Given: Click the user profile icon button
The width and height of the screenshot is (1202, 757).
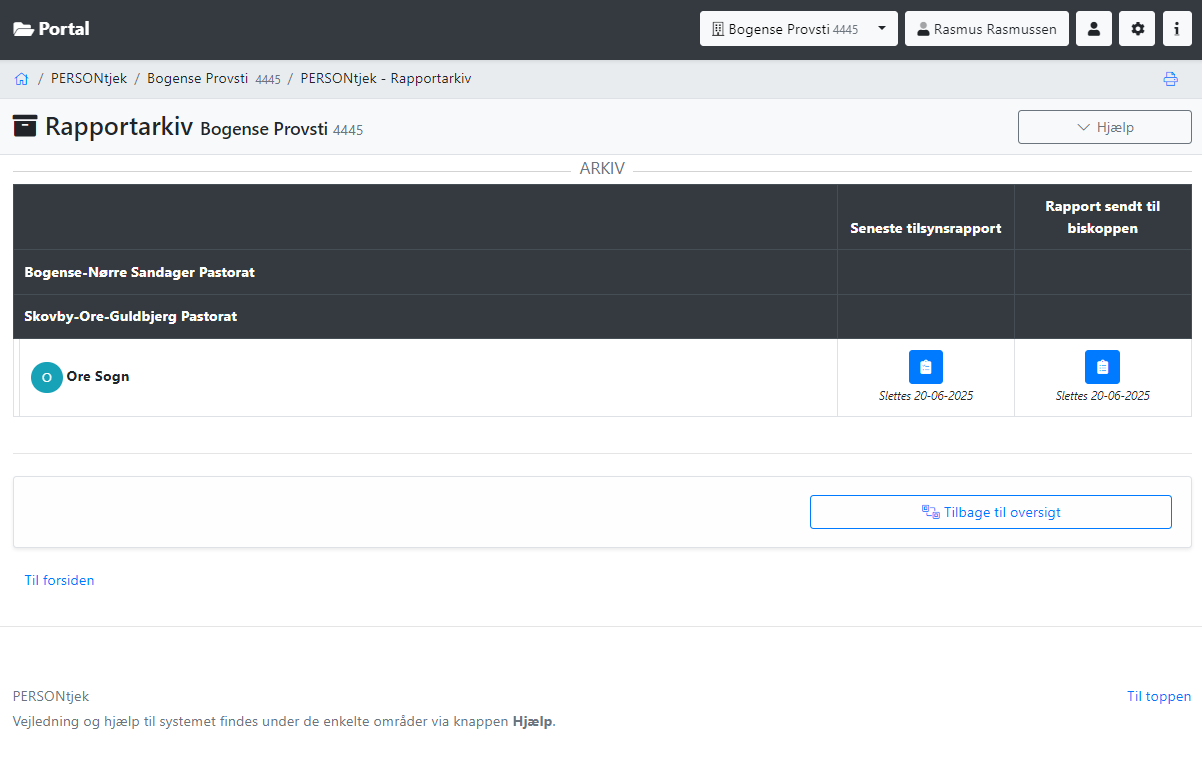Looking at the screenshot, I should [x=1094, y=29].
